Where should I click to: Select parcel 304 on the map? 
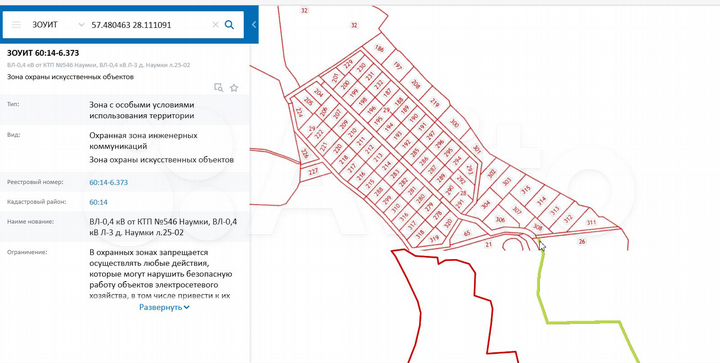[x=485, y=205]
